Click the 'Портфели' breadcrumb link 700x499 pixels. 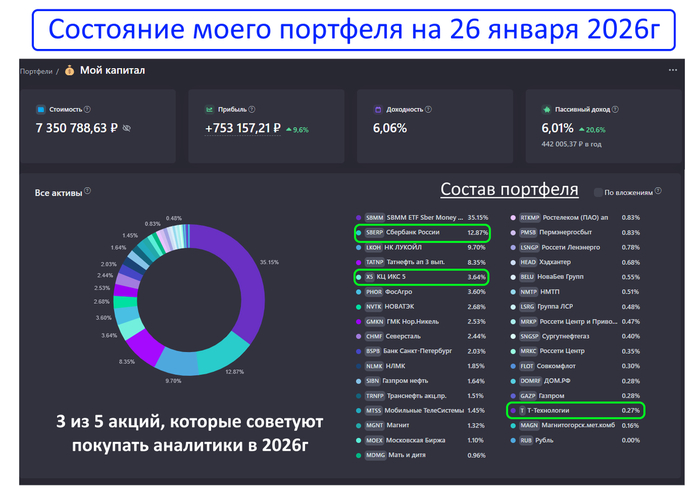point(36,71)
